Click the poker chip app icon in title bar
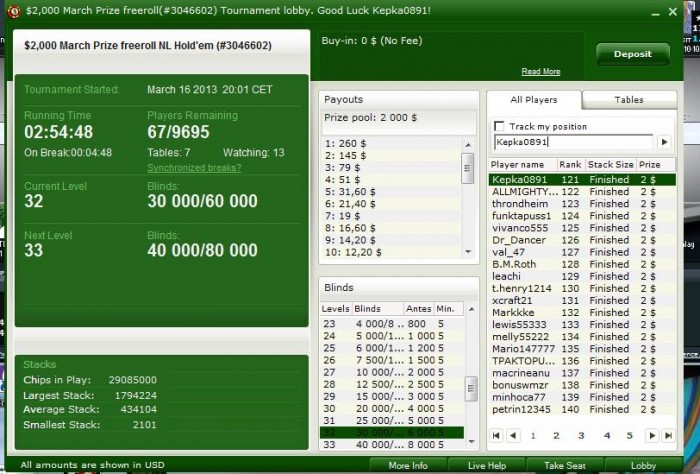This screenshot has width=700, height=474. click(x=14, y=11)
